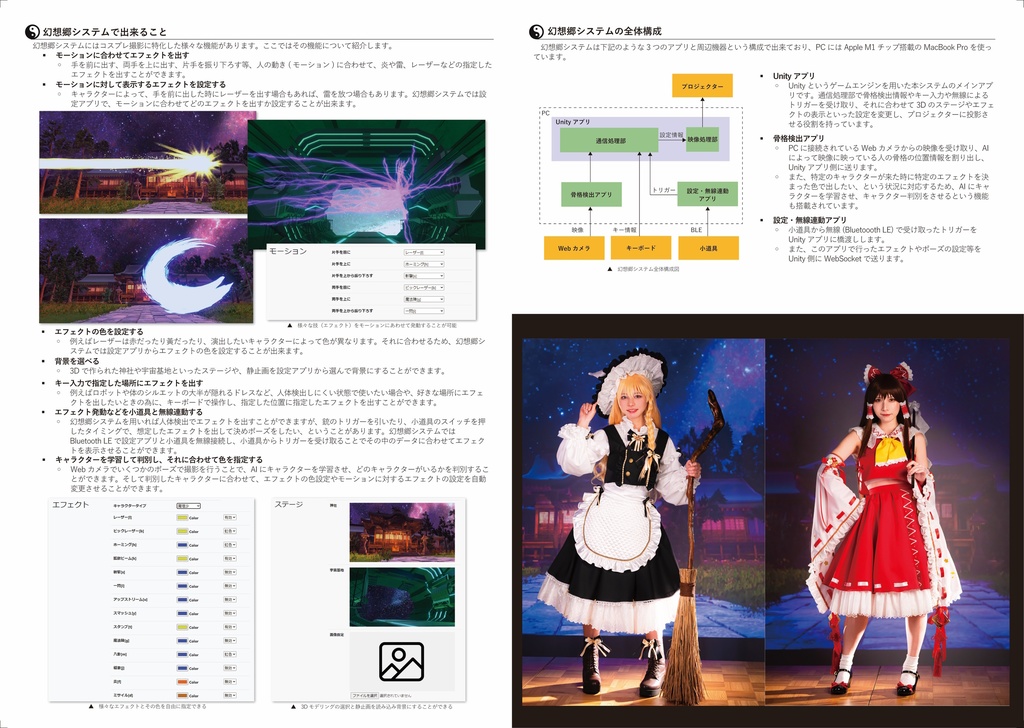This screenshot has width=1024, height=728.
Task: Click the orange プロジェクター block
Action: [x=702, y=85]
